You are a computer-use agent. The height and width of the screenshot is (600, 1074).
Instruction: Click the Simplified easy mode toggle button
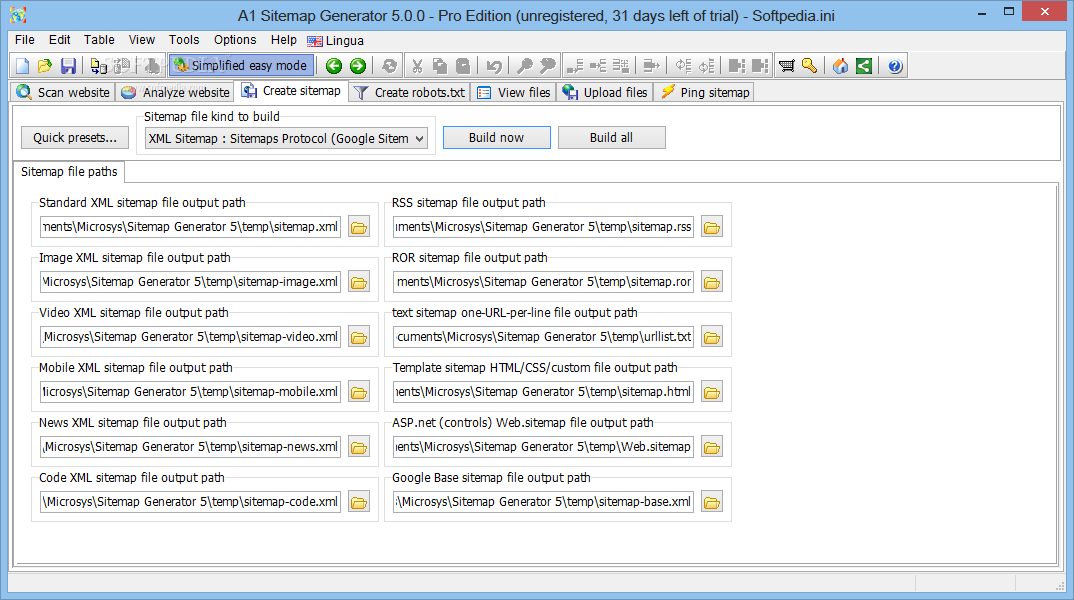tap(241, 66)
